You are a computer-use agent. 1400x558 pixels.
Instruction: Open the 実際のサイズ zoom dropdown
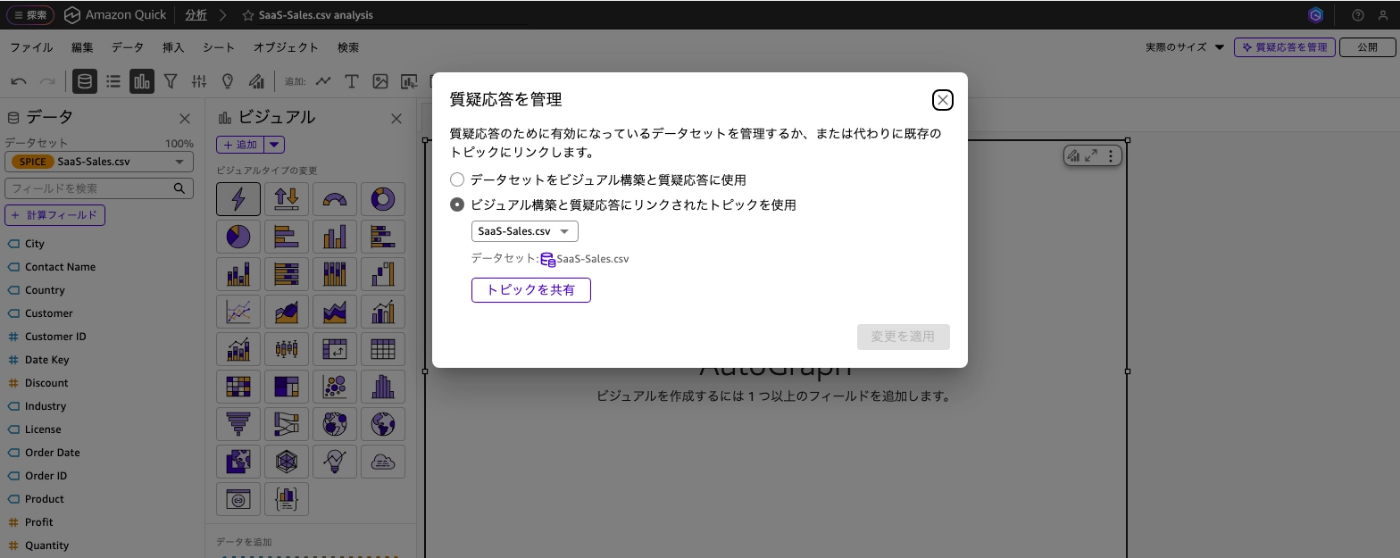click(x=1185, y=47)
